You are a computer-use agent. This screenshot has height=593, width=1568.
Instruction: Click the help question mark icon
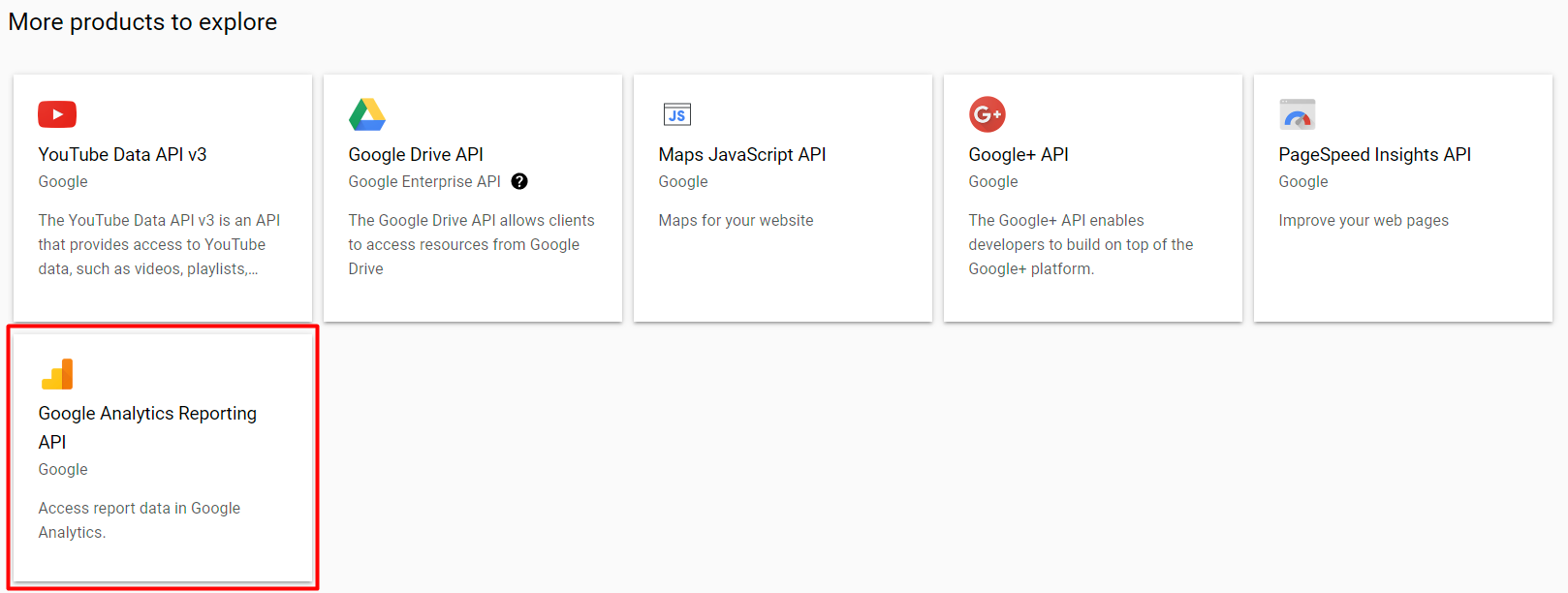pos(519,181)
